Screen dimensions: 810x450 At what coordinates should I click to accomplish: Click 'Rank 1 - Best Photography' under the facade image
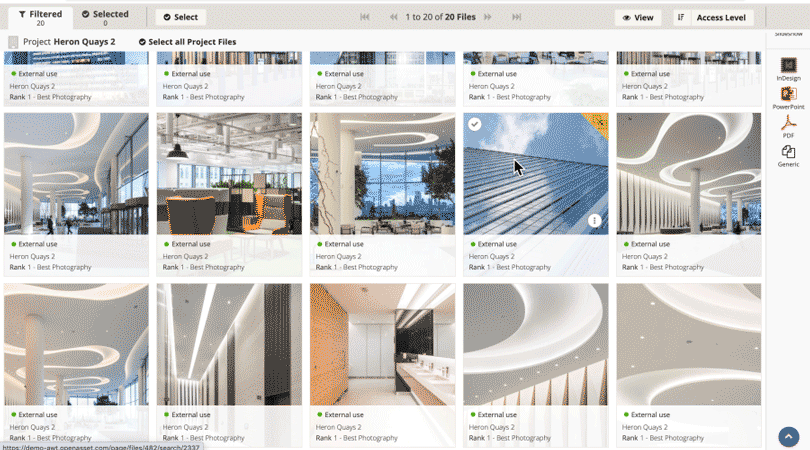point(509,267)
